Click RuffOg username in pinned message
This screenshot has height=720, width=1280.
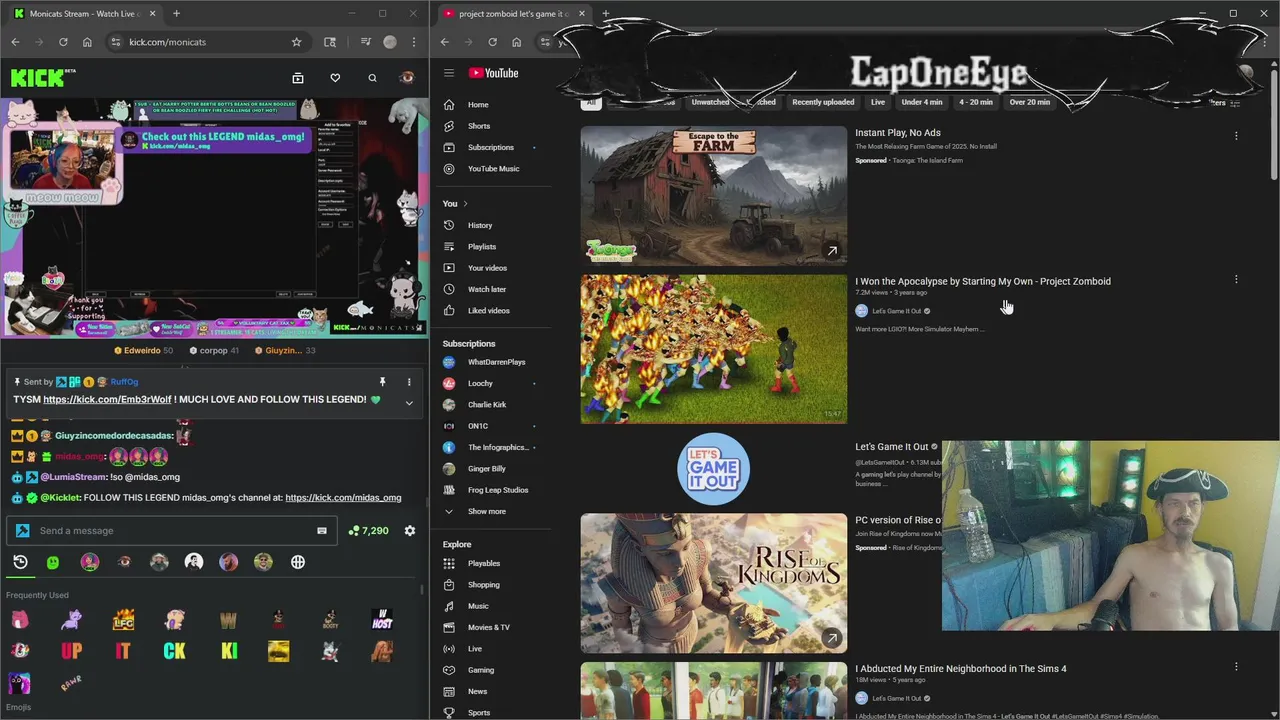click(x=124, y=382)
